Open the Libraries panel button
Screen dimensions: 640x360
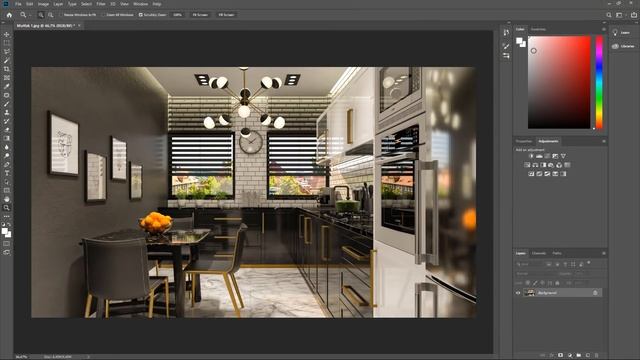click(623, 46)
